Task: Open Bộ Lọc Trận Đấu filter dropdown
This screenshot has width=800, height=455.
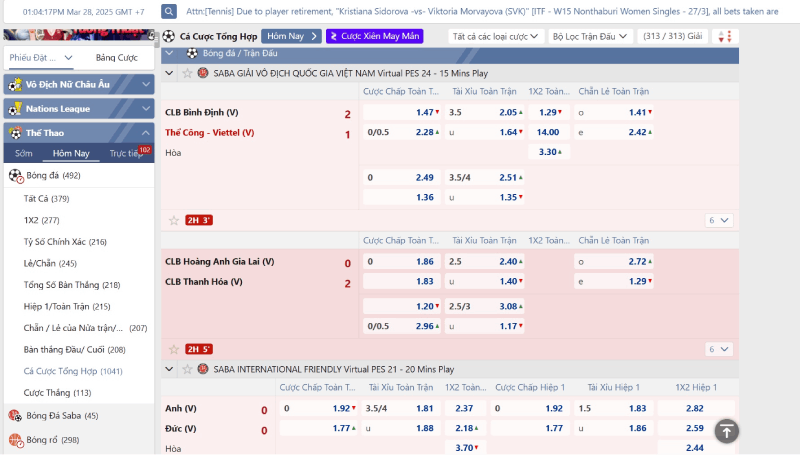Action: [590, 36]
